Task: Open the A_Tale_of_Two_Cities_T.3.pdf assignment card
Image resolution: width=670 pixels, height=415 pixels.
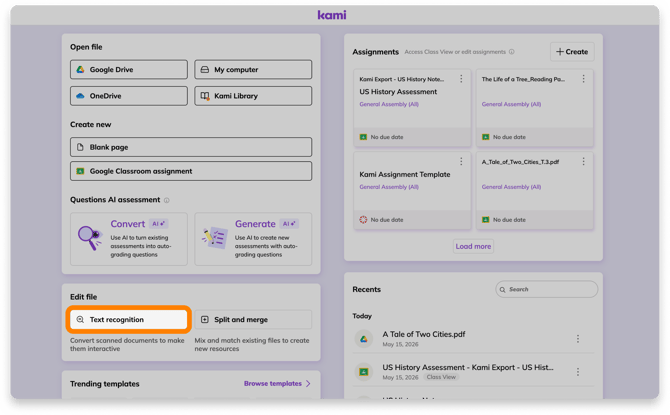Action: pyautogui.click(x=535, y=191)
